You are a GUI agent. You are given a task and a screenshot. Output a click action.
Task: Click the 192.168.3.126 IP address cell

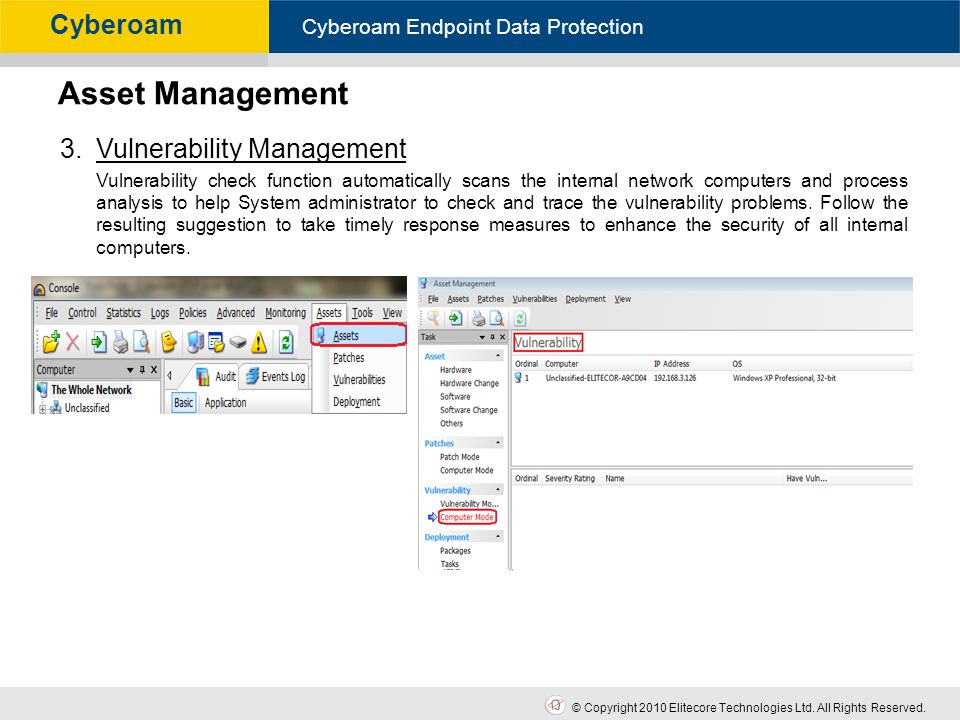(675, 378)
